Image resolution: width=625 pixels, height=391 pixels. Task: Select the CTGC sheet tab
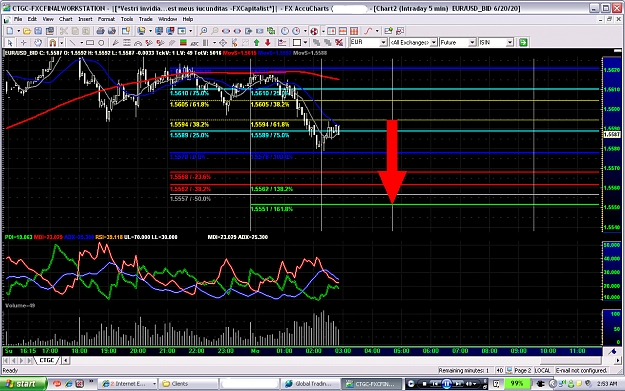47,360
